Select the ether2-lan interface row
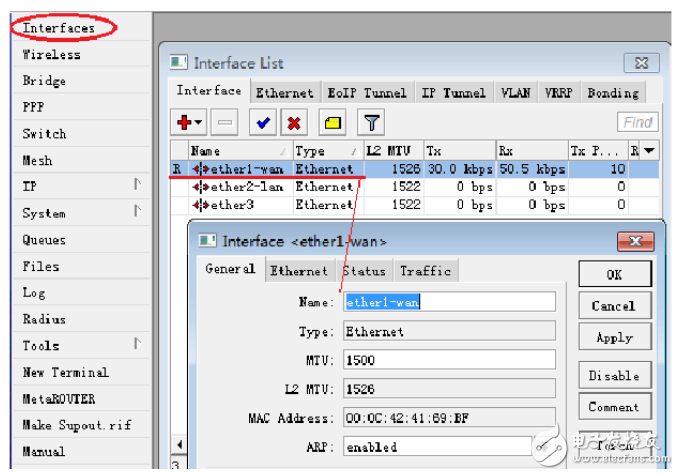This screenshot has width=679, height=475. point(240,187)
